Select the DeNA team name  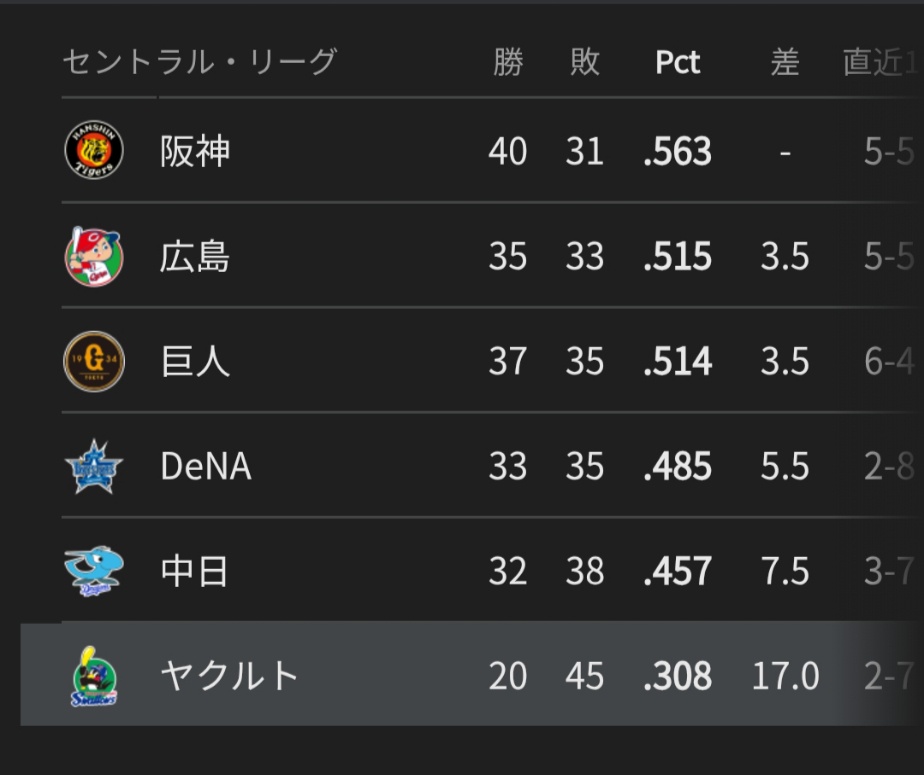(205, 466)
